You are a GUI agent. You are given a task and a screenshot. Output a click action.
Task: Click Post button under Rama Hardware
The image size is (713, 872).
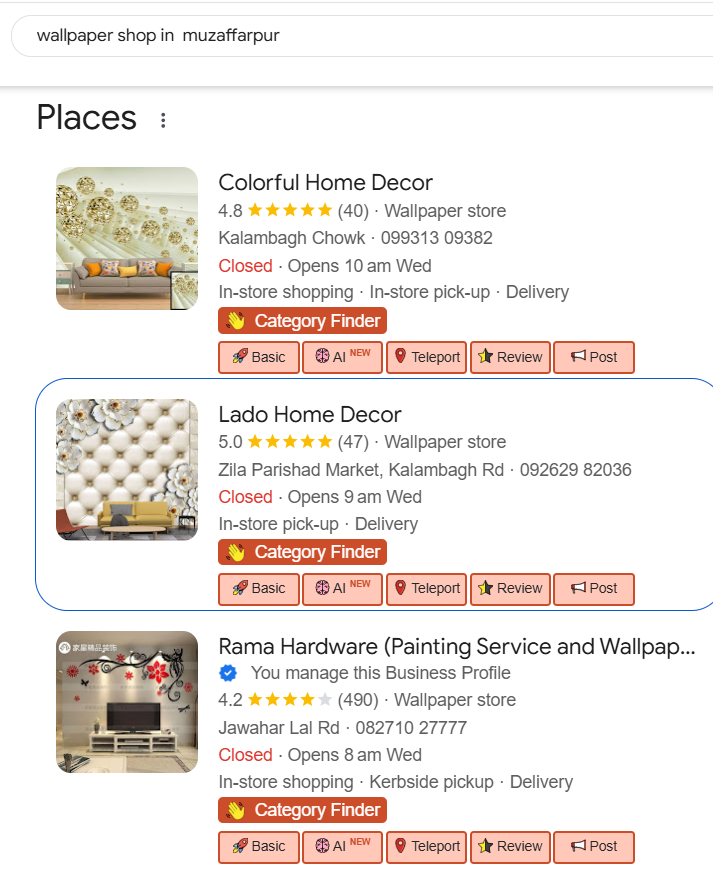594,846
